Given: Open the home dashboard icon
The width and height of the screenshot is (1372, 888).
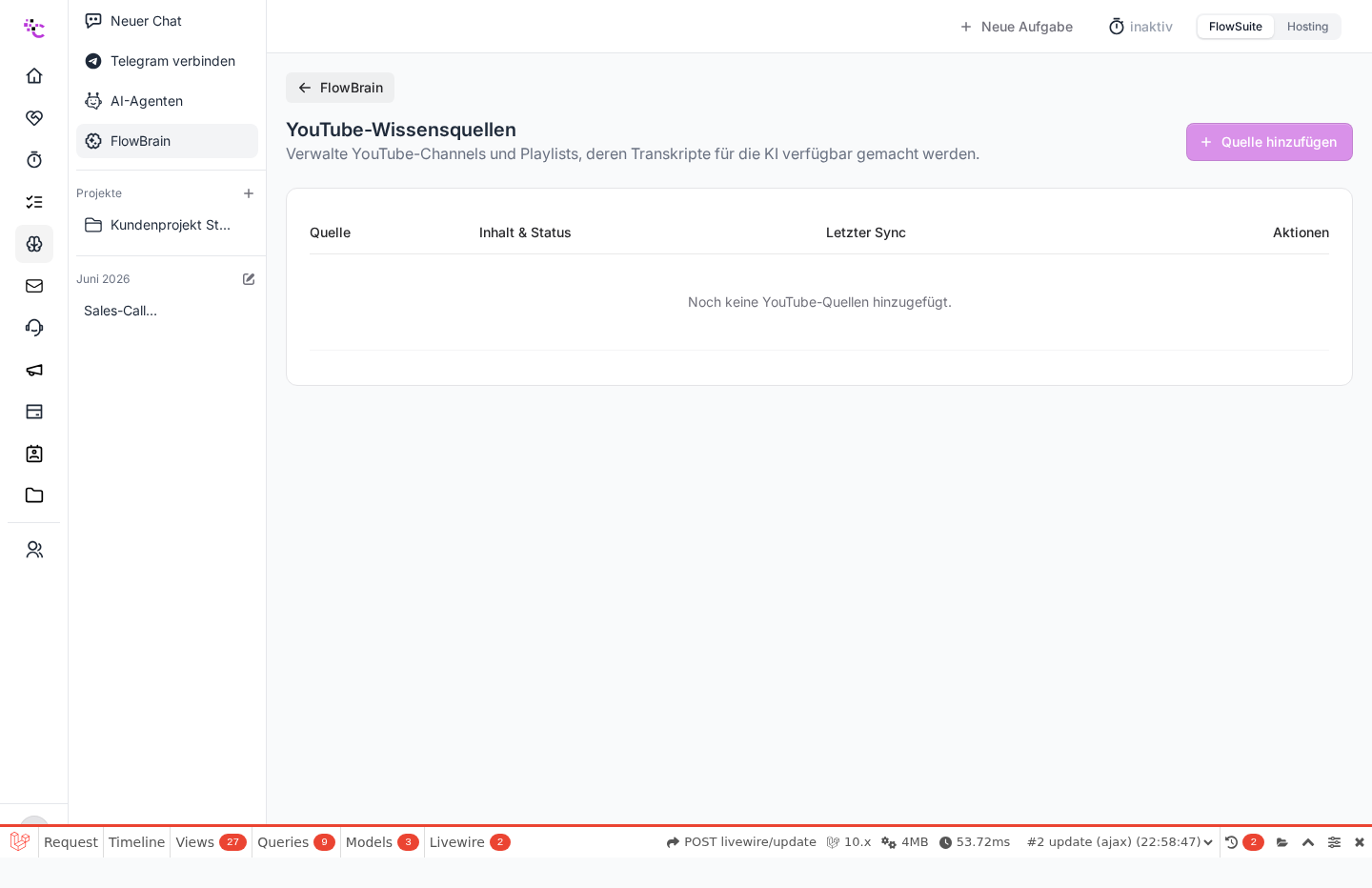Looking at the screenshot, I should click(34, 75).
